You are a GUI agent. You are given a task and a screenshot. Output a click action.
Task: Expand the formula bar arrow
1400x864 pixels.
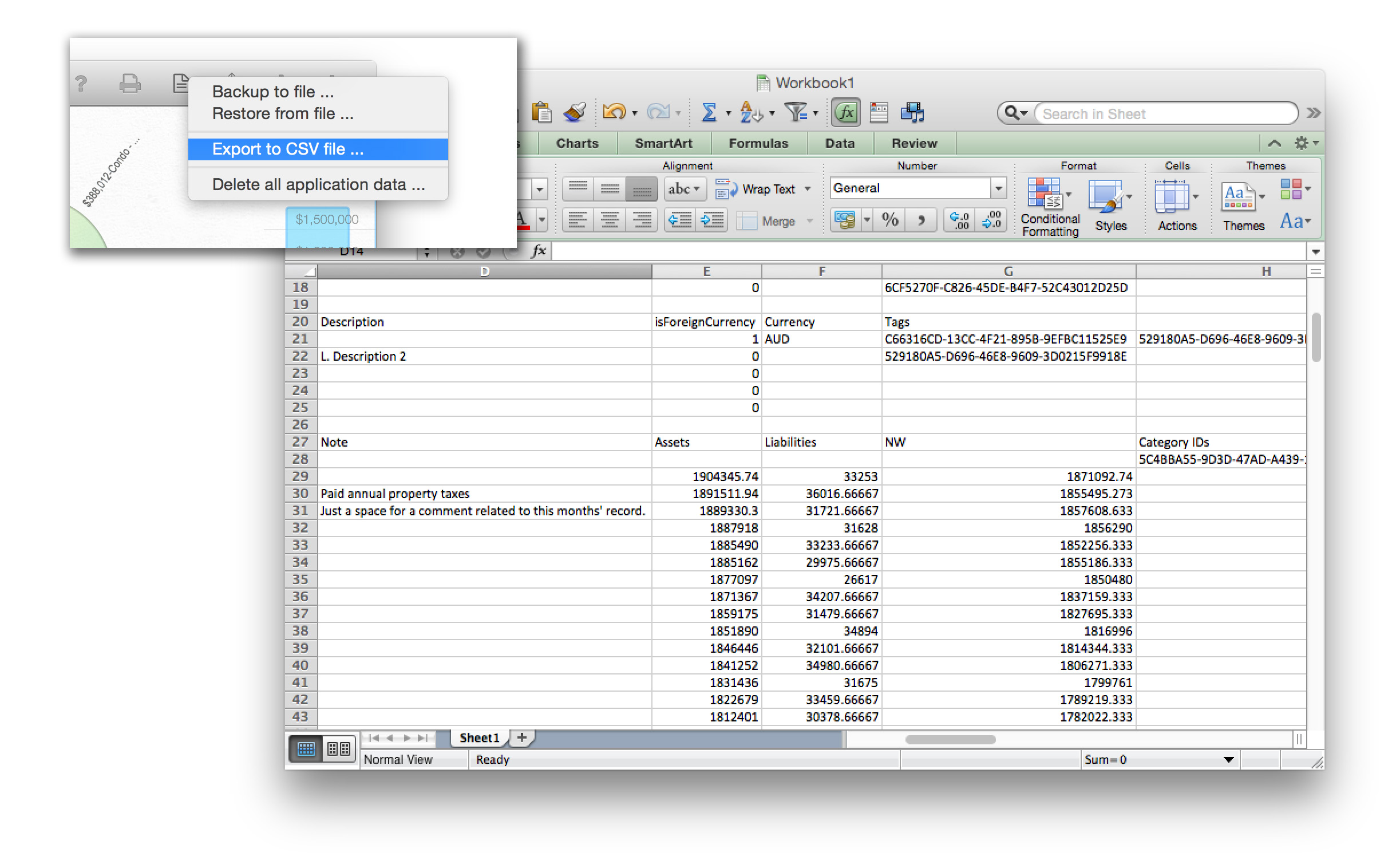[x=1315, y=251]
